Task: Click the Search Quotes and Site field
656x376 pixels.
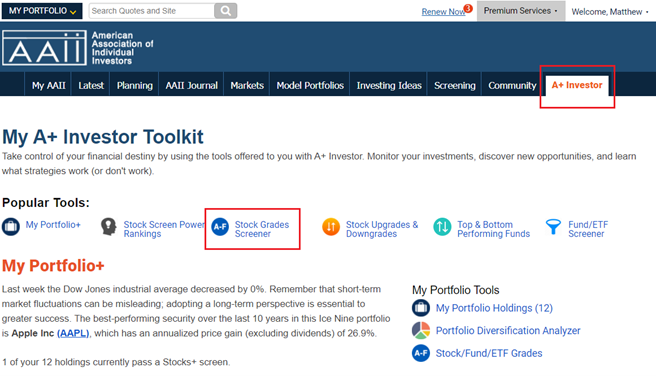Action: [x=152, y=11]
